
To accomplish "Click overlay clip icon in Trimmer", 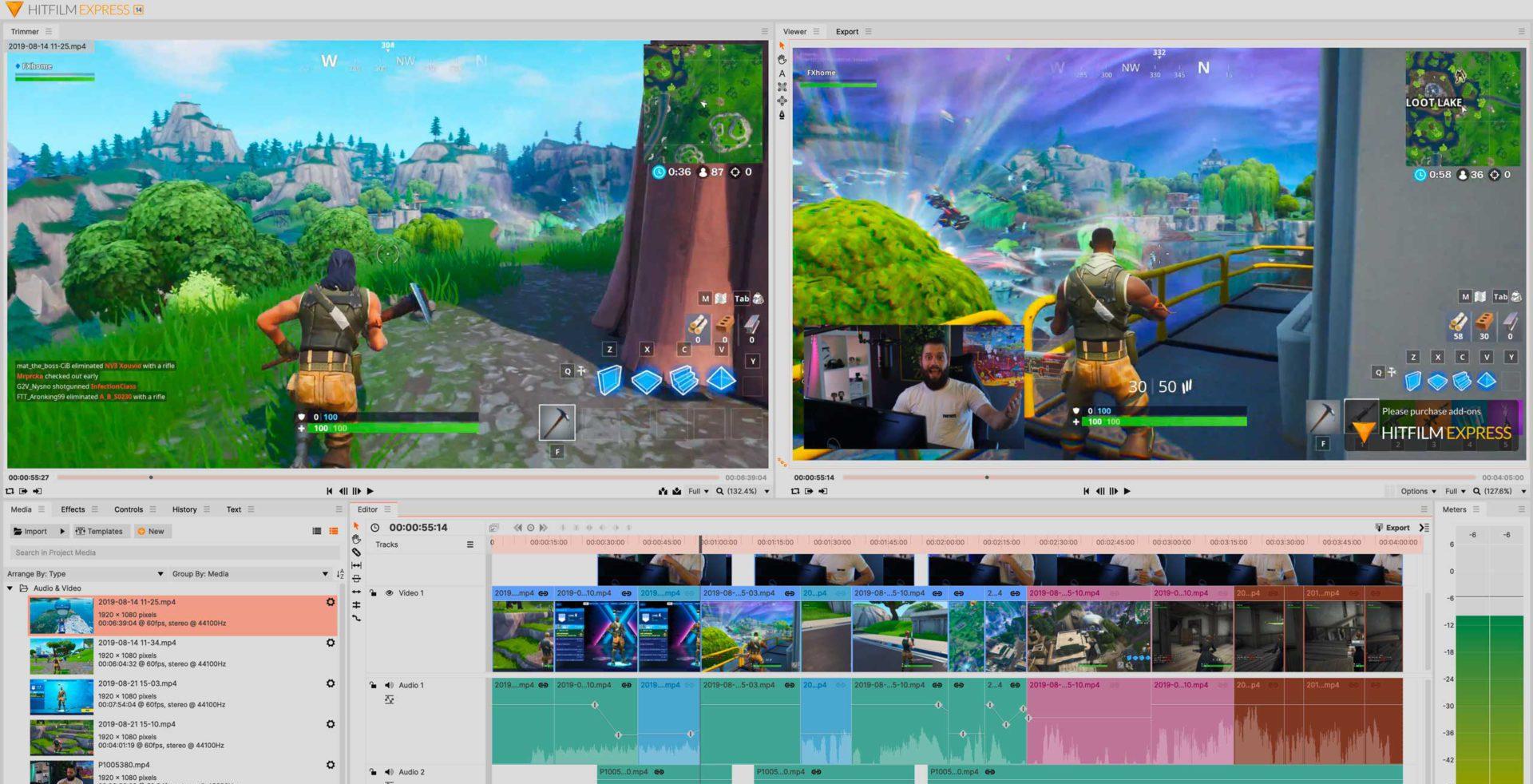I will (676, 491).
